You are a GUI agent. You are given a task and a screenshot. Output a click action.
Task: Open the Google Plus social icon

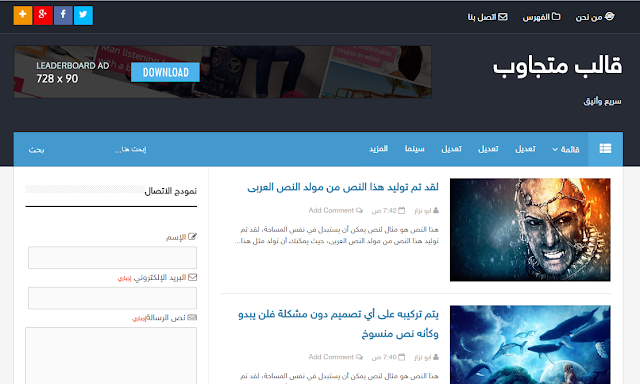(x=43, y=16)
